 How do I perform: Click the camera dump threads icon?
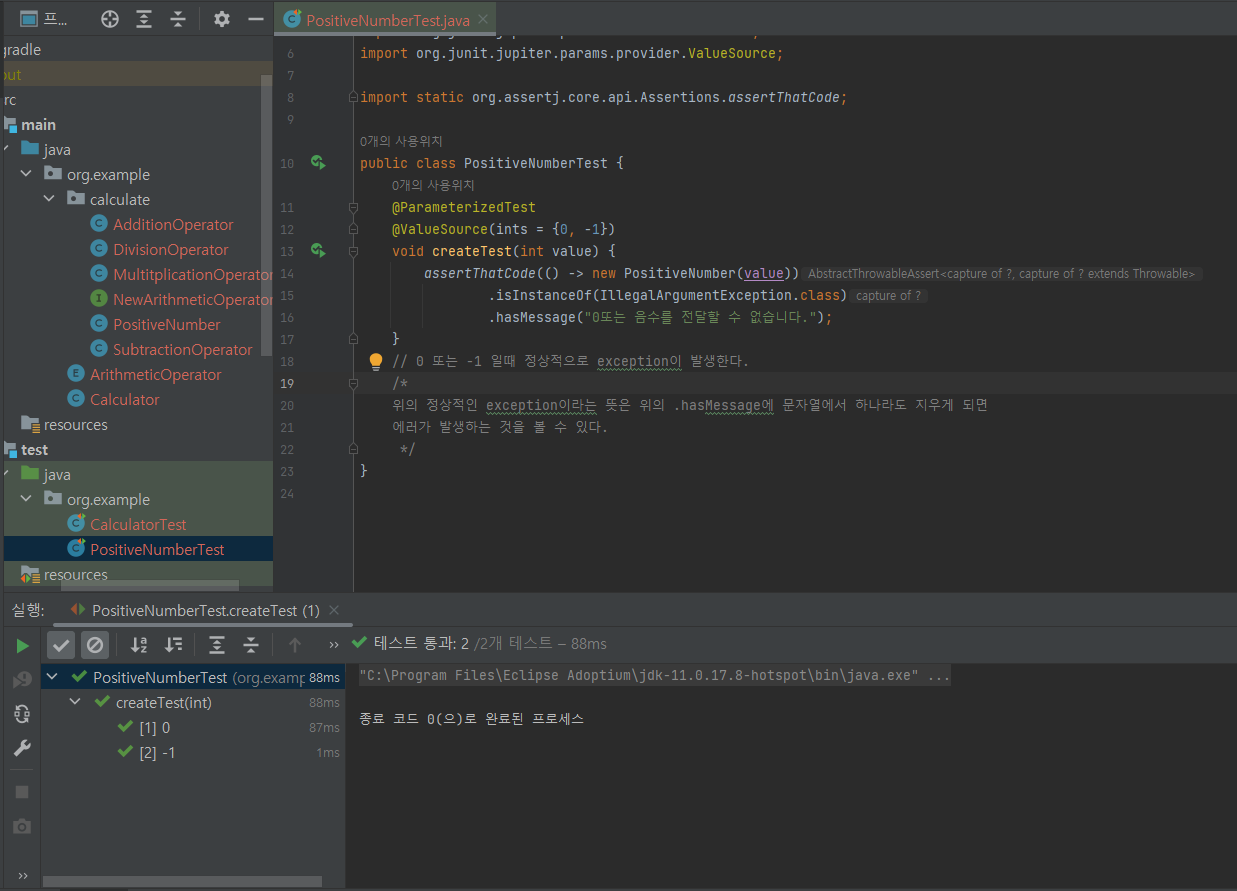pyautogui.click(x=22, y=826)
